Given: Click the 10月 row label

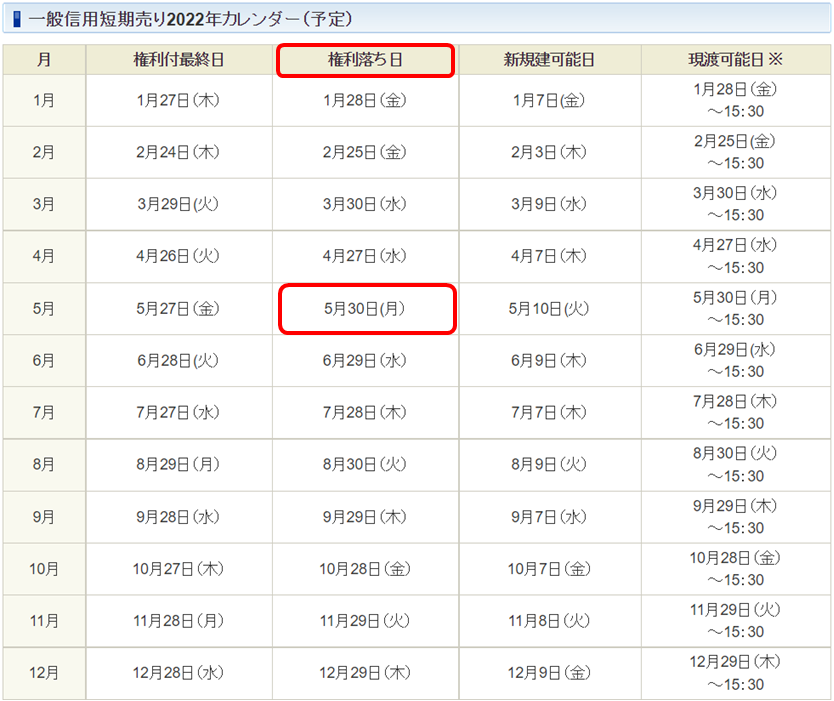Looking at the screenshot, I should 44,569.
